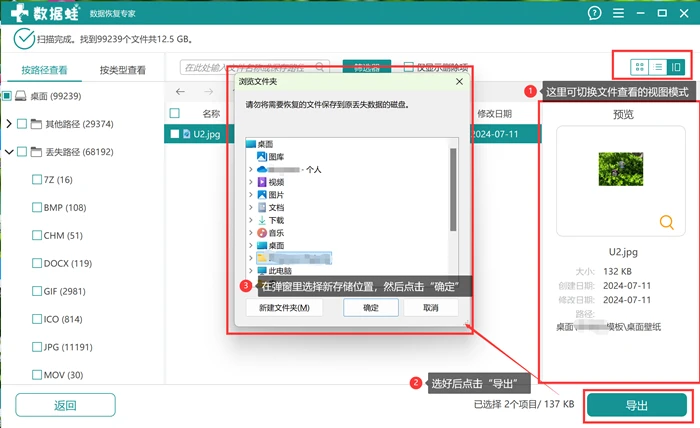Image resolution: width=700 pixels, height=428 pixels.
Task: Click the forward arrow navigation icon
Action: coord(208,92)
